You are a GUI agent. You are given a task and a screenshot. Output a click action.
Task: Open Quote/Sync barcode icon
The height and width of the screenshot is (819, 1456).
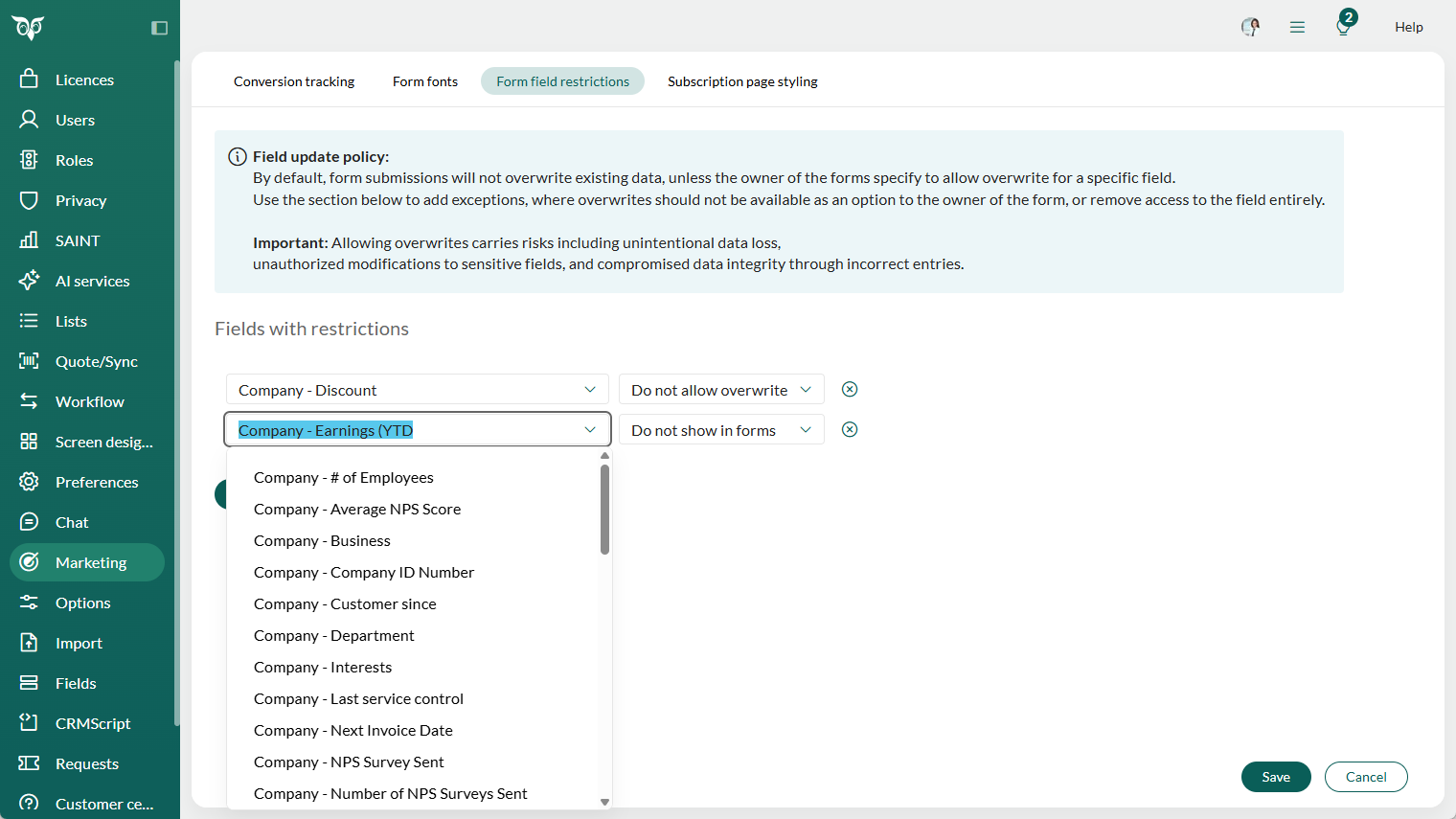click(x=29, y=360)
